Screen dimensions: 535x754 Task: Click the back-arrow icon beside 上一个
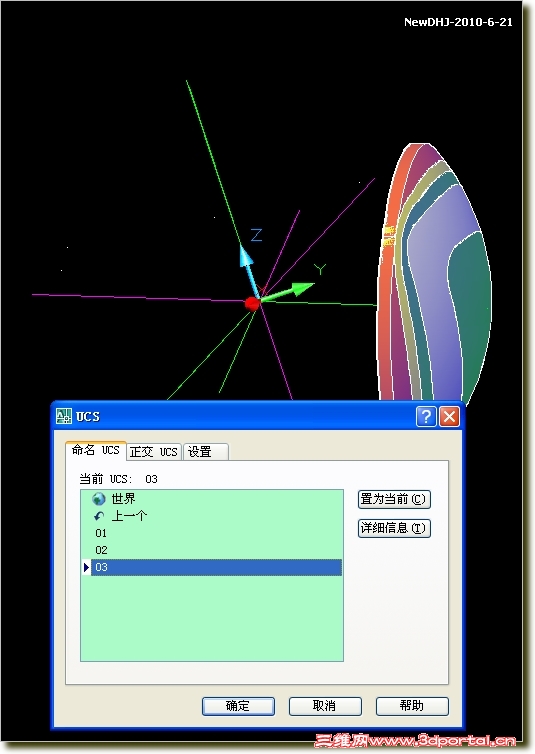pos(99,516)
